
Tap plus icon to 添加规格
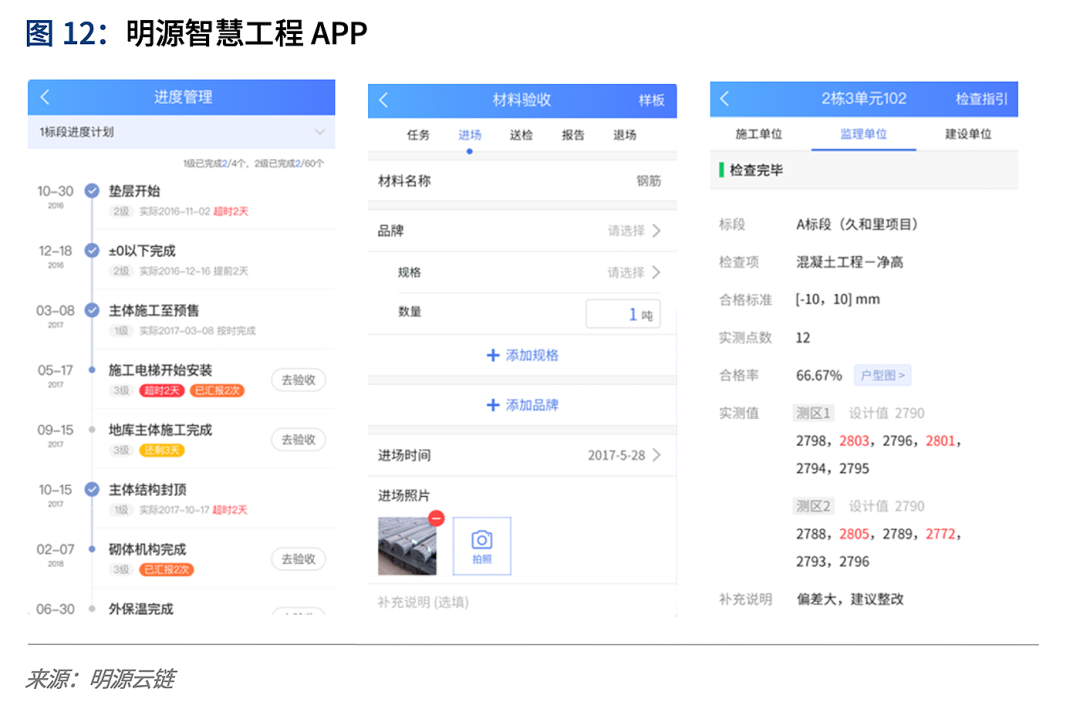click(x=492, y=355)
